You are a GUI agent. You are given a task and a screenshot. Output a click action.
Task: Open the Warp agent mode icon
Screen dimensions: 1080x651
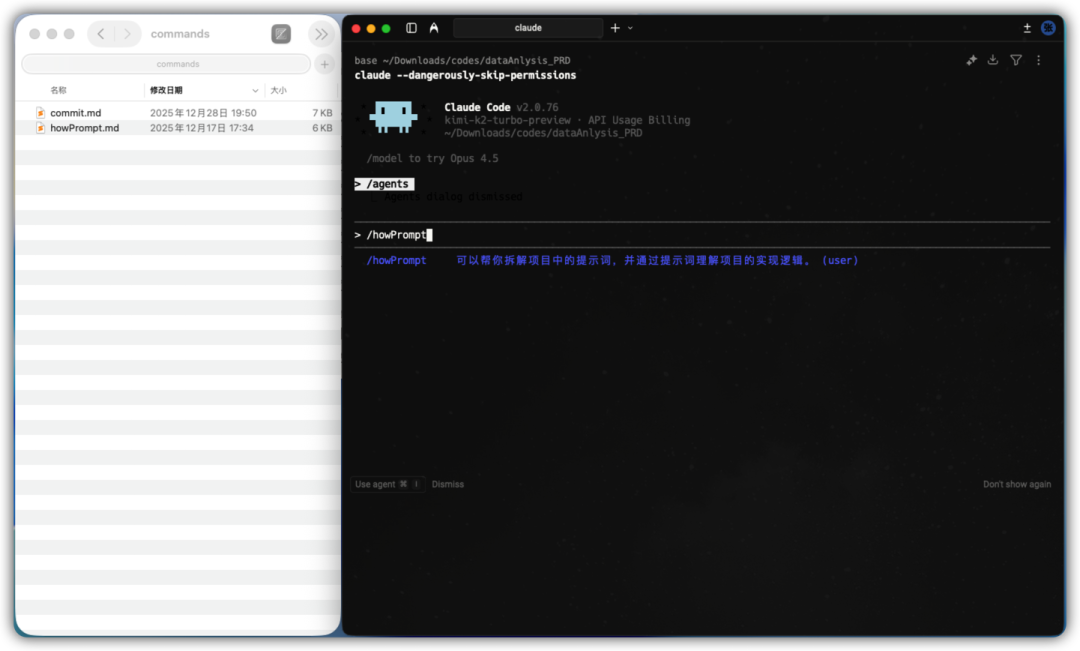point(434,28)
